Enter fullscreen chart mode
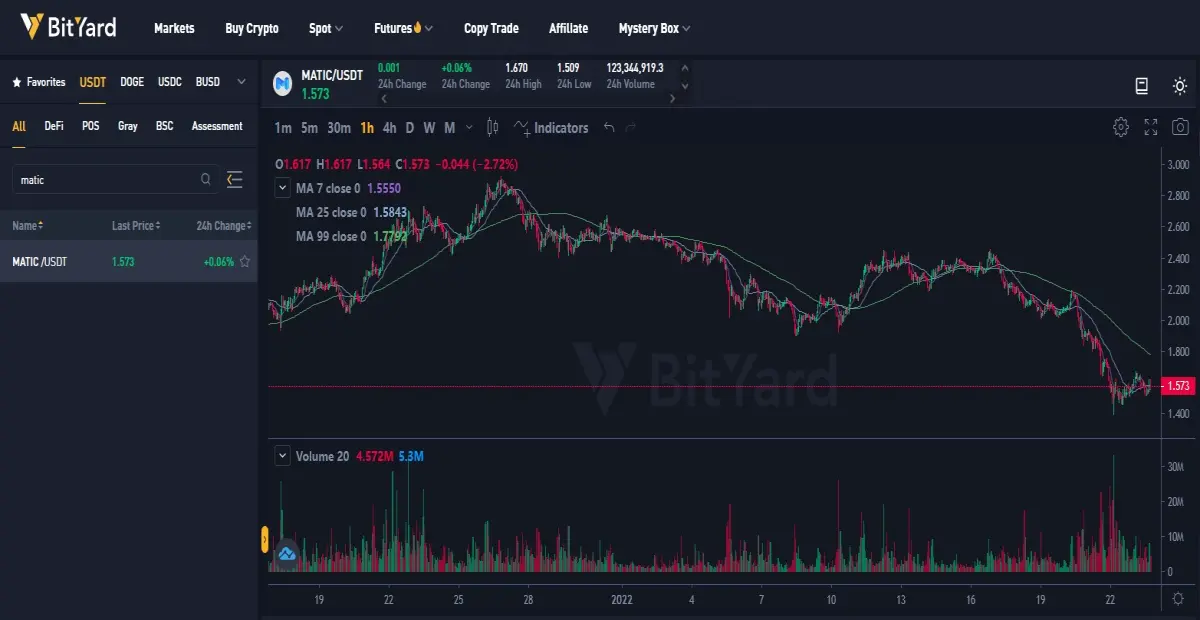Screen dimensions: 1200x620 [1151, 127]
